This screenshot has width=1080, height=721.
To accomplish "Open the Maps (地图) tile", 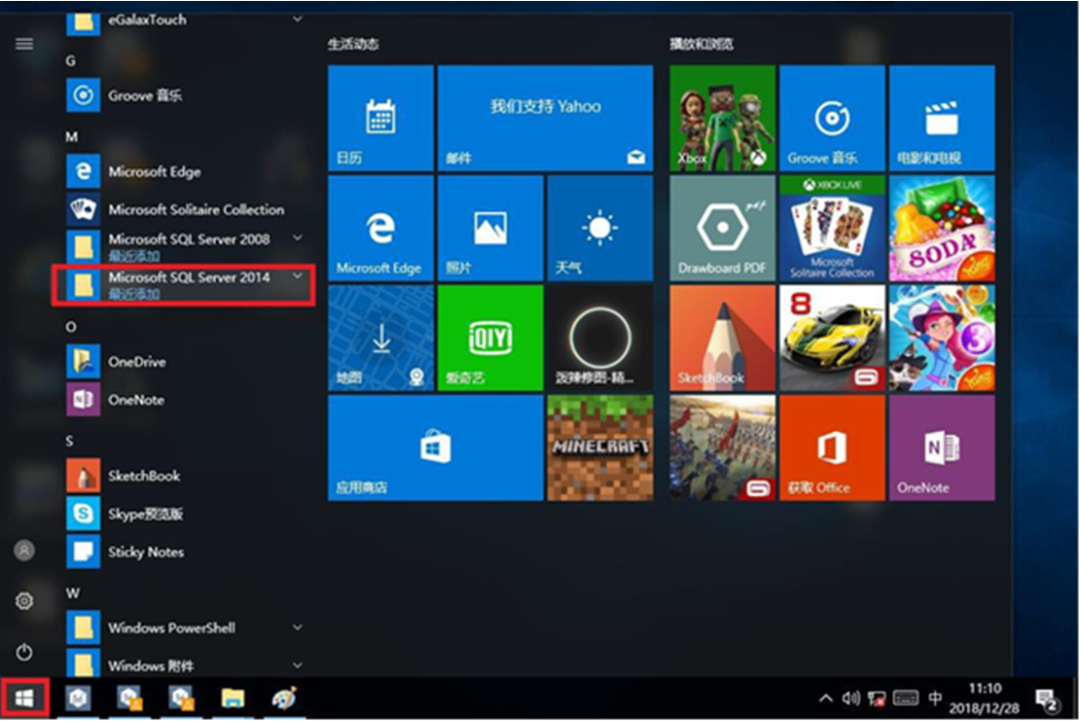I will coord(381,338).
